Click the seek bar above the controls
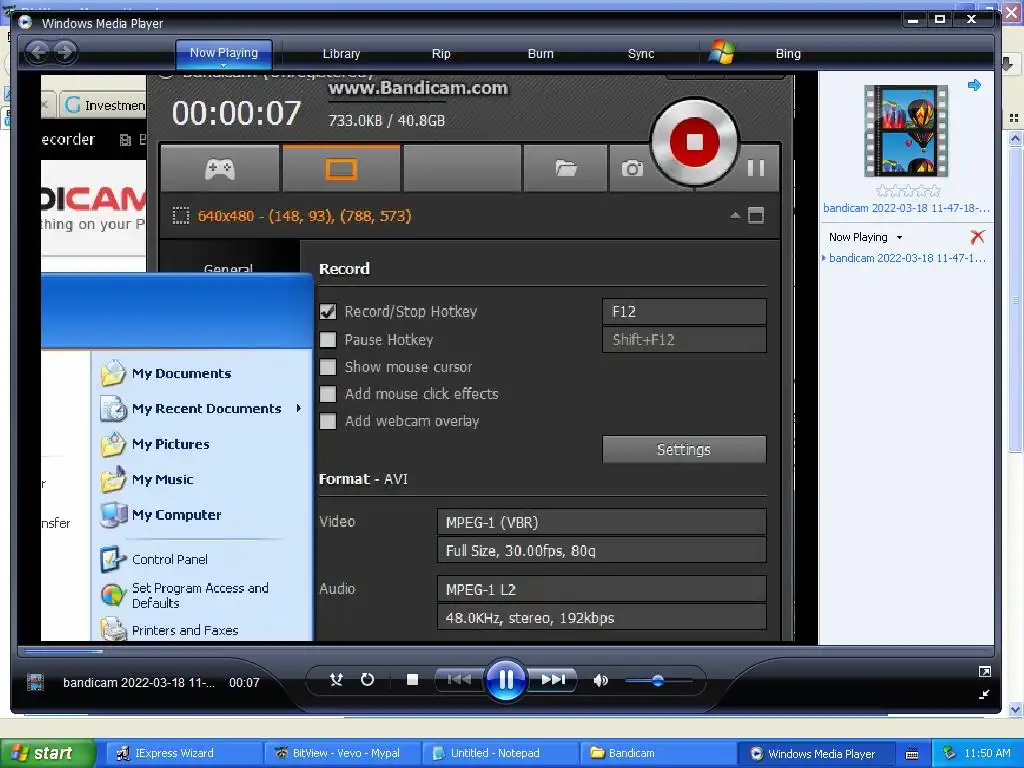The width and height of the screenshot is (1024, 768). click(505, 651)
